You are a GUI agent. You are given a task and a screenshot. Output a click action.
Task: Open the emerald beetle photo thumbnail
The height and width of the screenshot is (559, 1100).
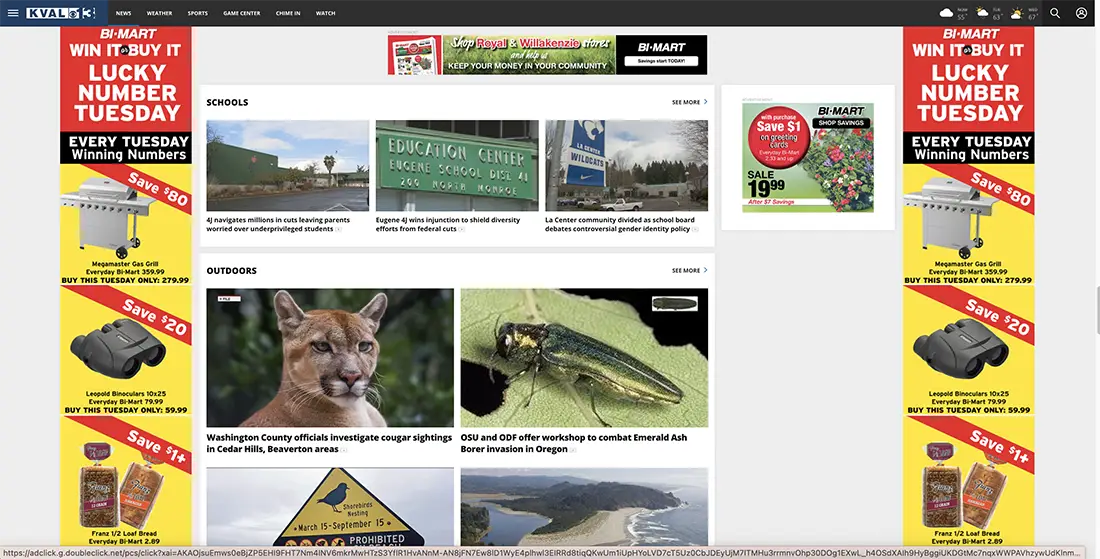coord(584,358)
